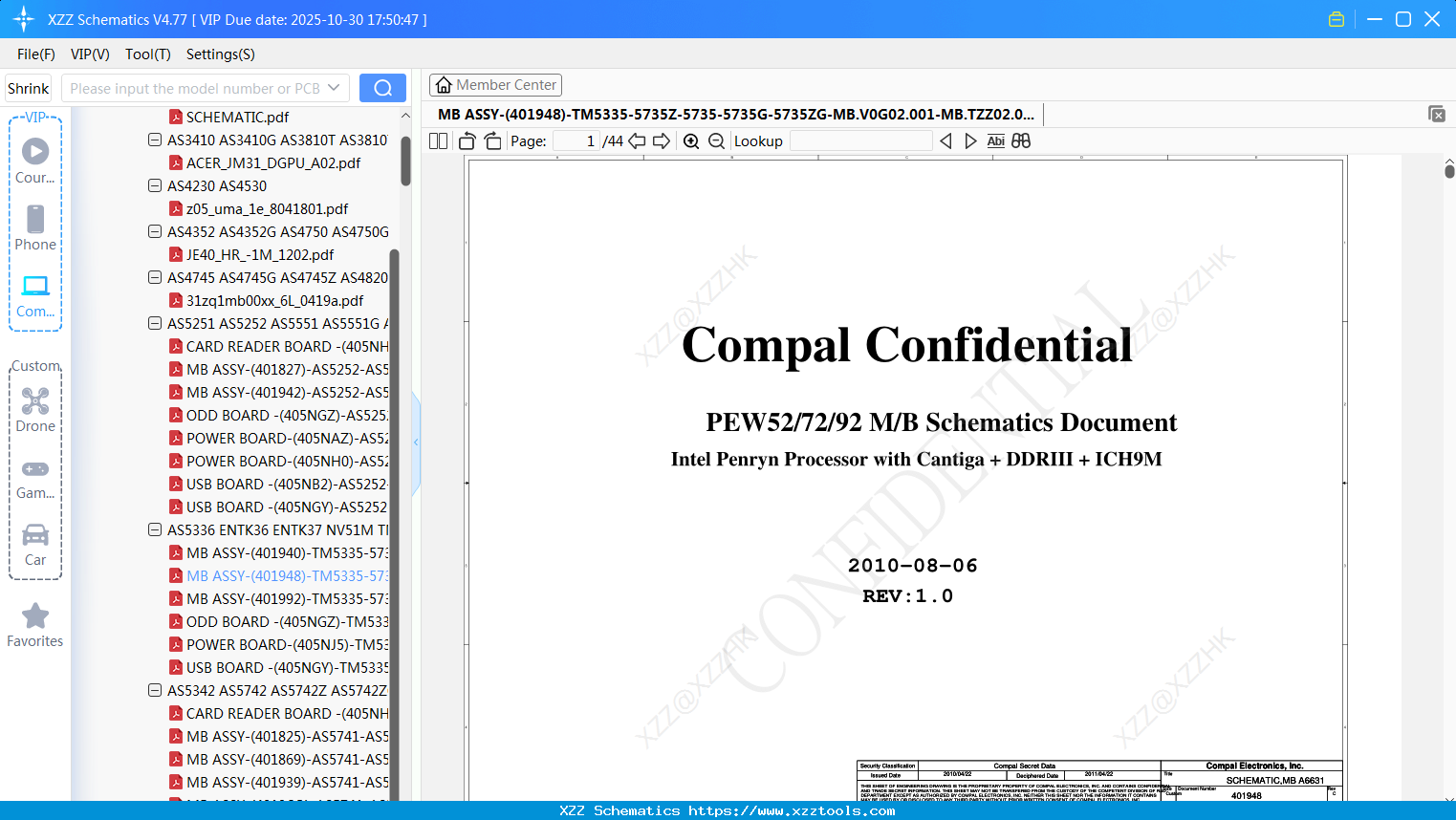Open the Settings(S) menu
The height and width of the screenshot is (820, 1456).
click(x=221, y=54)
